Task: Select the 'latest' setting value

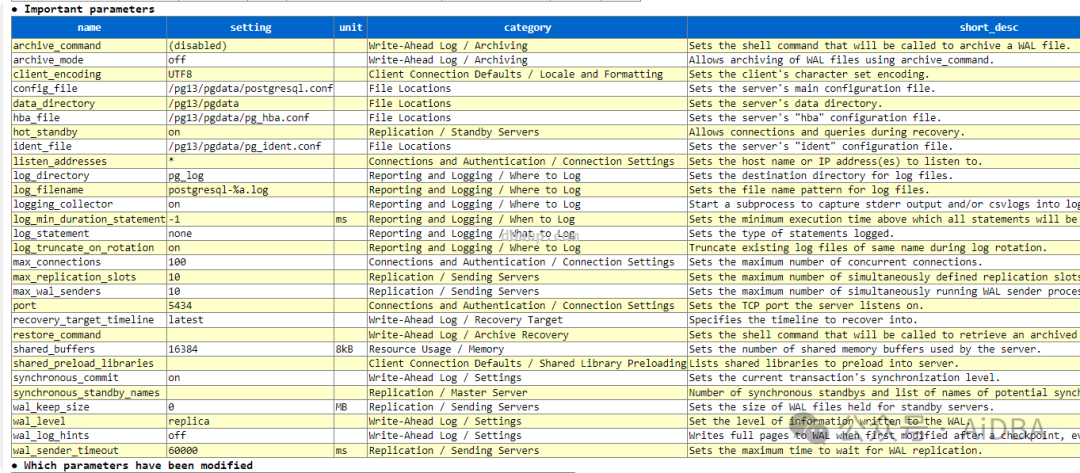Action: pyautogui.click(x=185, y=320)
